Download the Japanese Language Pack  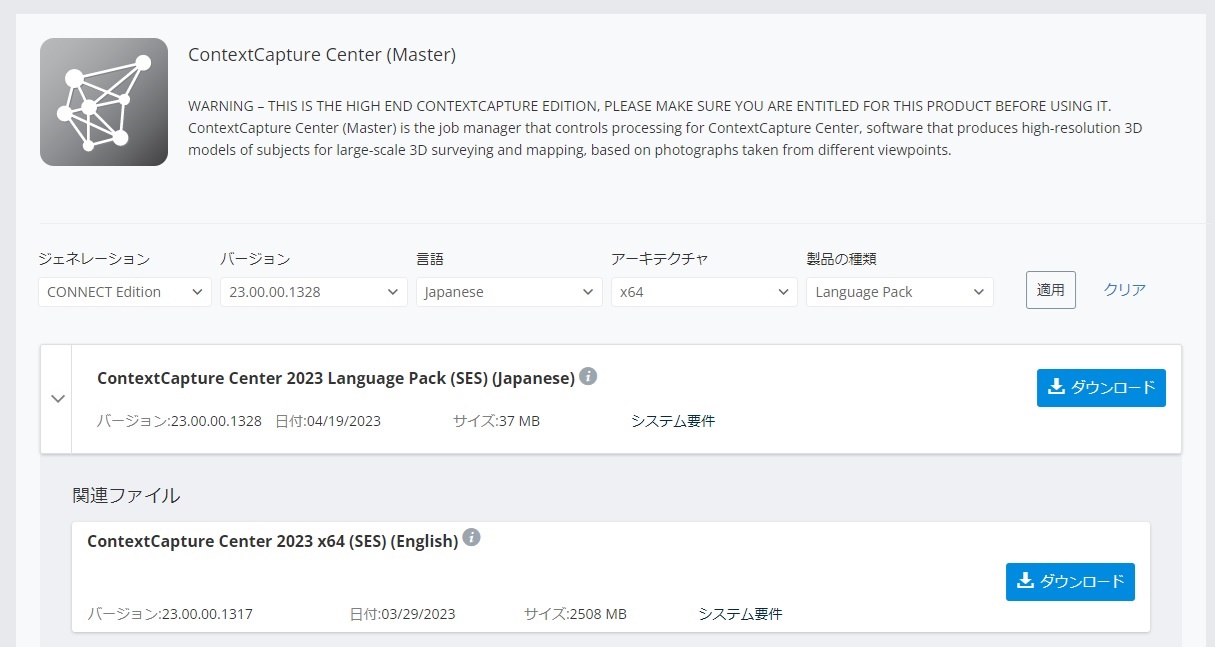1101,388
